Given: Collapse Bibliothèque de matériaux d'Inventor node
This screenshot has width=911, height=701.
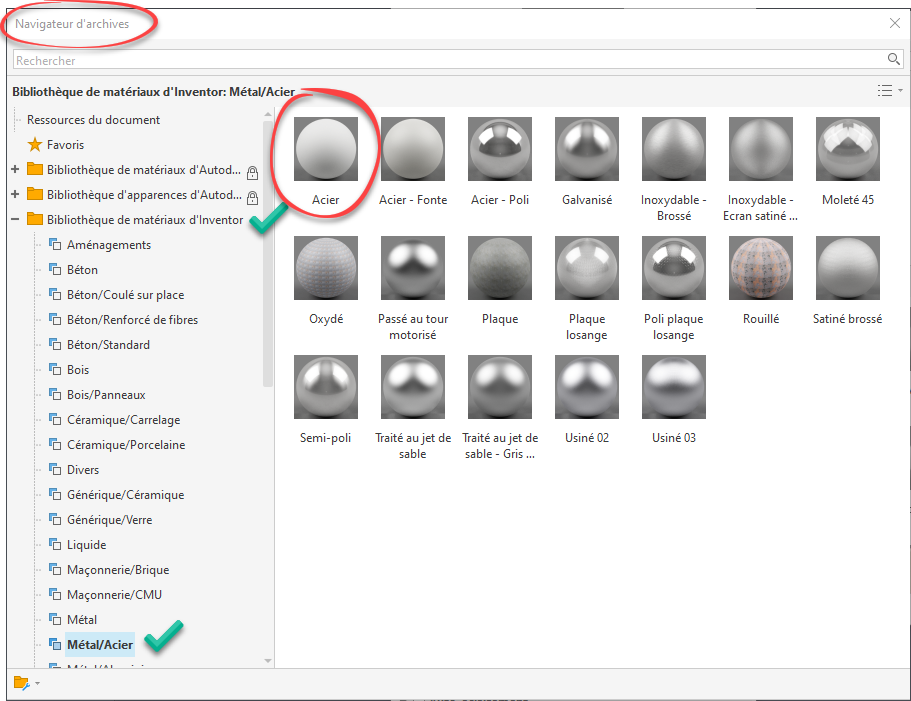Looking at the screenshot, I should 15,220.
